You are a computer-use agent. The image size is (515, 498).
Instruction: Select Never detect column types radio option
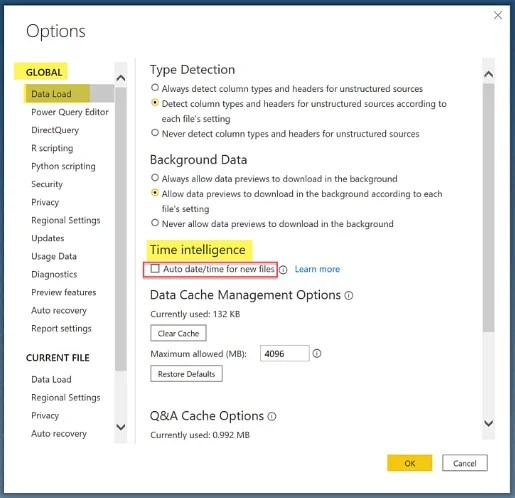coord(155,133)
